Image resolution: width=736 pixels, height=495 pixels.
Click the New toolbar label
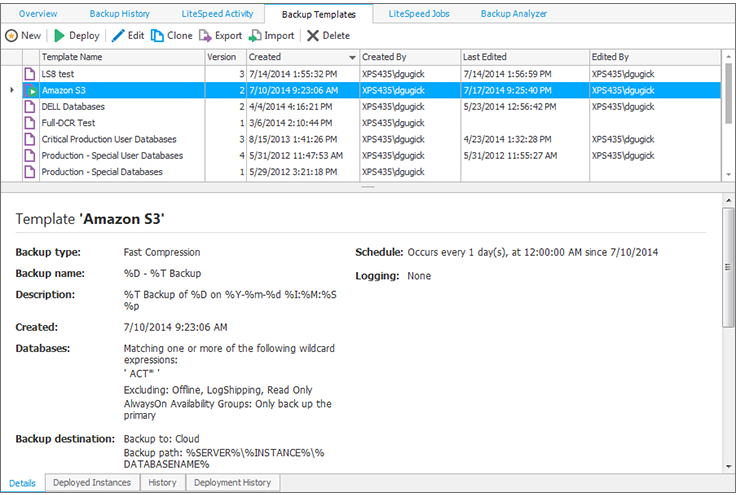[31, 36]
